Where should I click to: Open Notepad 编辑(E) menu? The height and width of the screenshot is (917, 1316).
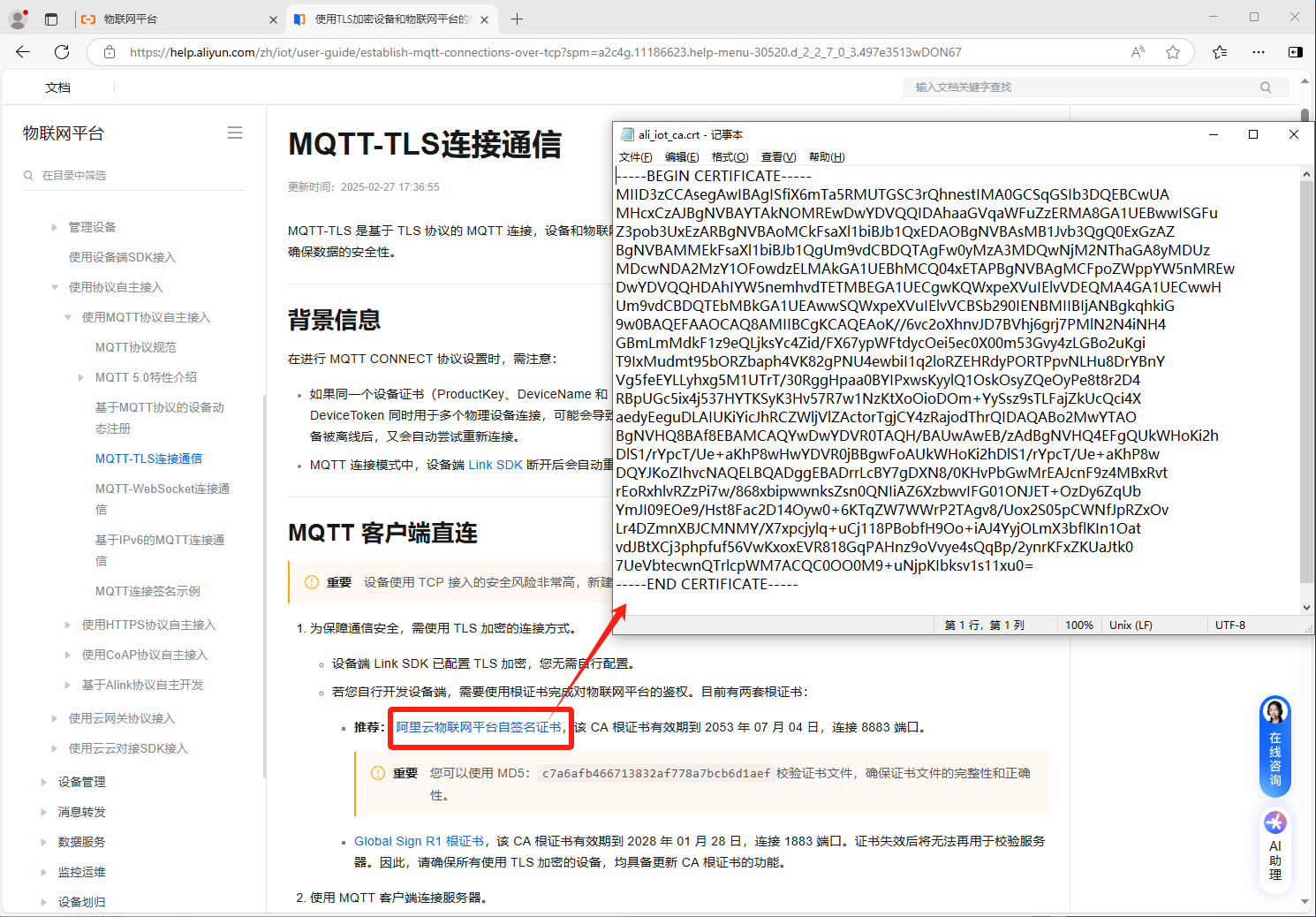pyautogui.click(x=682, y=157)
